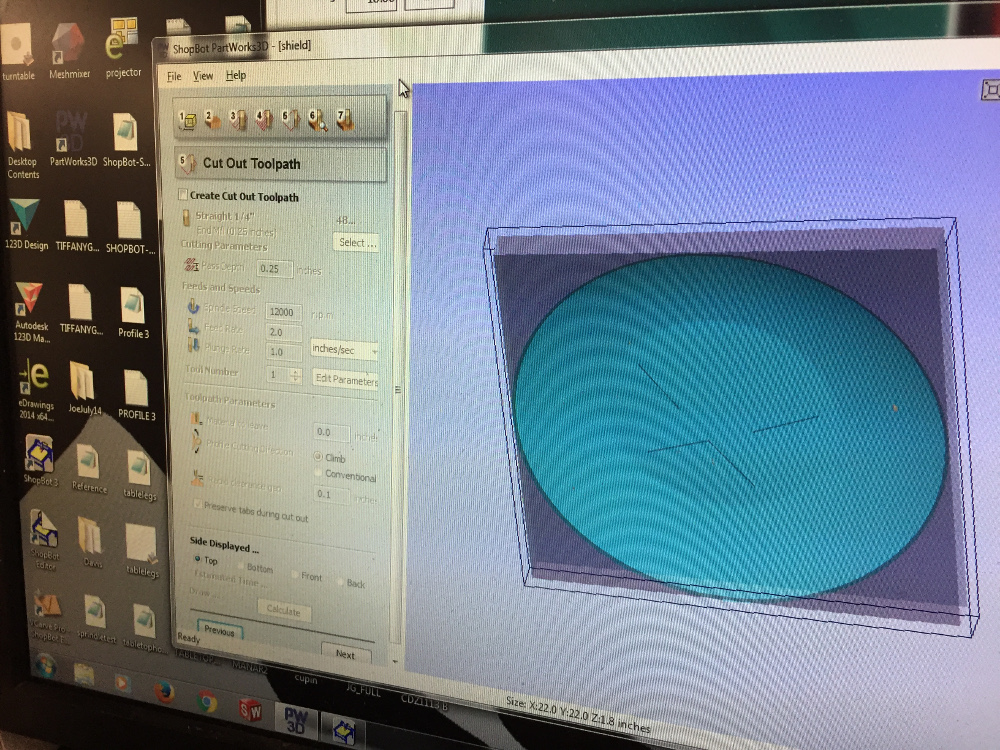1000x750 pixels.
Task: Click the Rapid clearance gap 0.1 field
Action: pos(331,494)
